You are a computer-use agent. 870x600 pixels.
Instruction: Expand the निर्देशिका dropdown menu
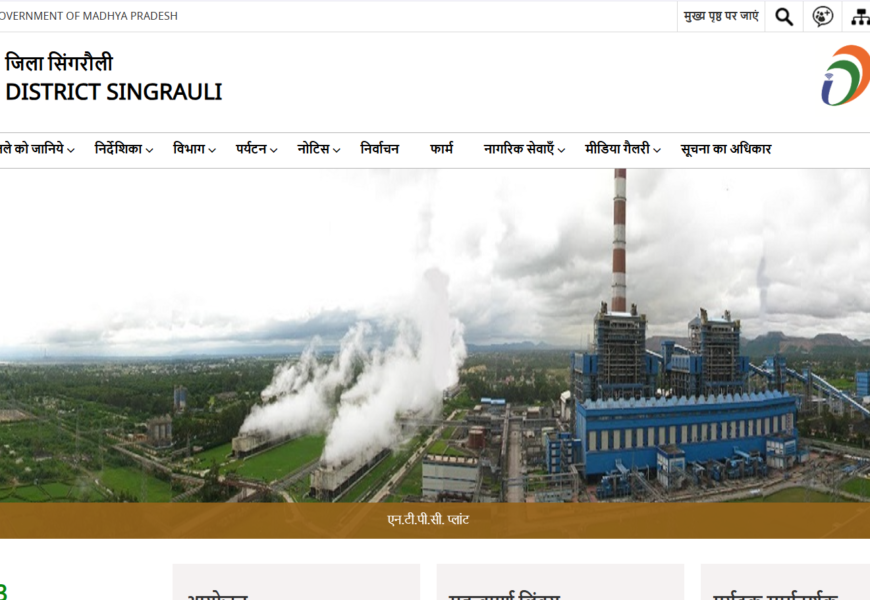(123, 149)
